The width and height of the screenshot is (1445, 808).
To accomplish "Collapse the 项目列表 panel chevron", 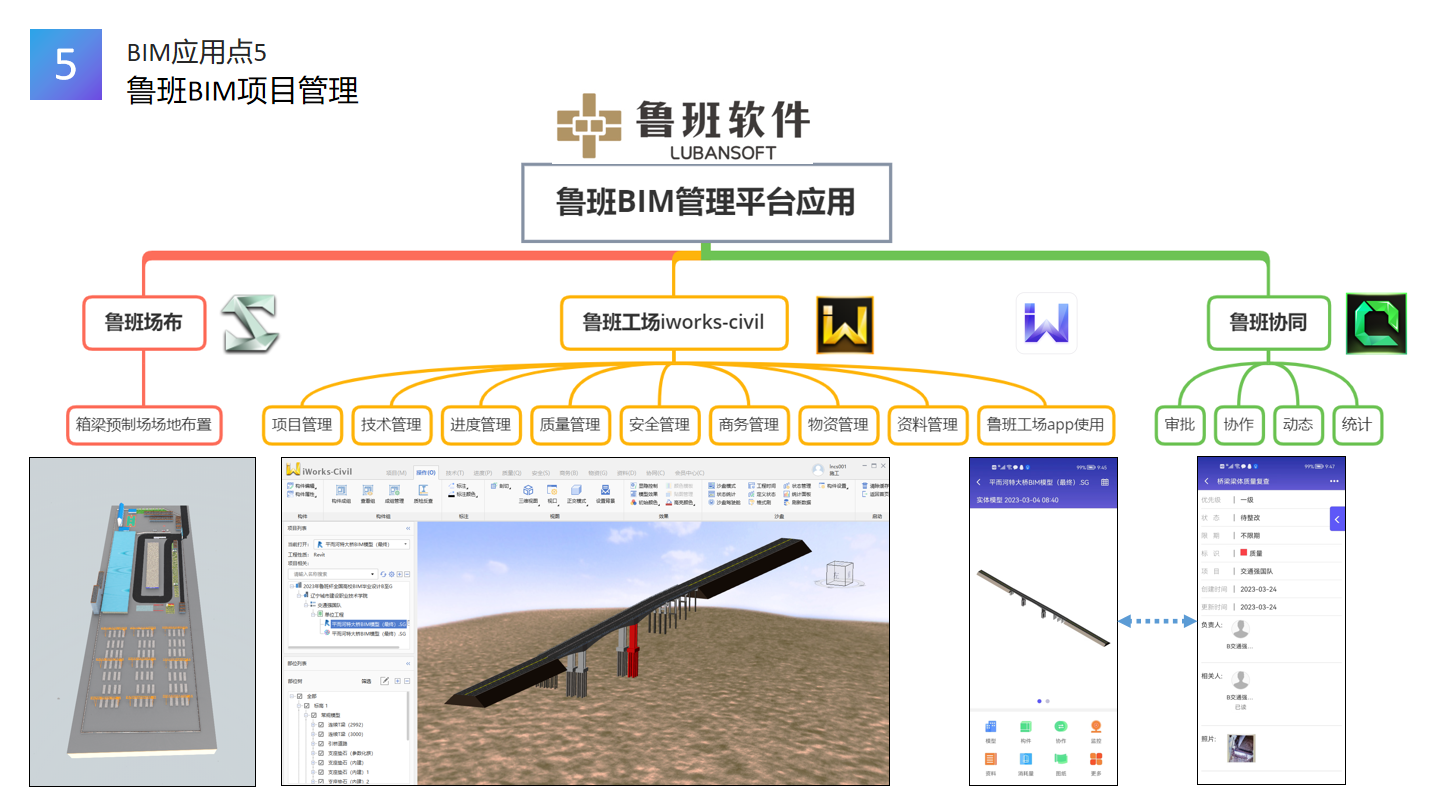I will pyautogui.click(x=408, y=528).
